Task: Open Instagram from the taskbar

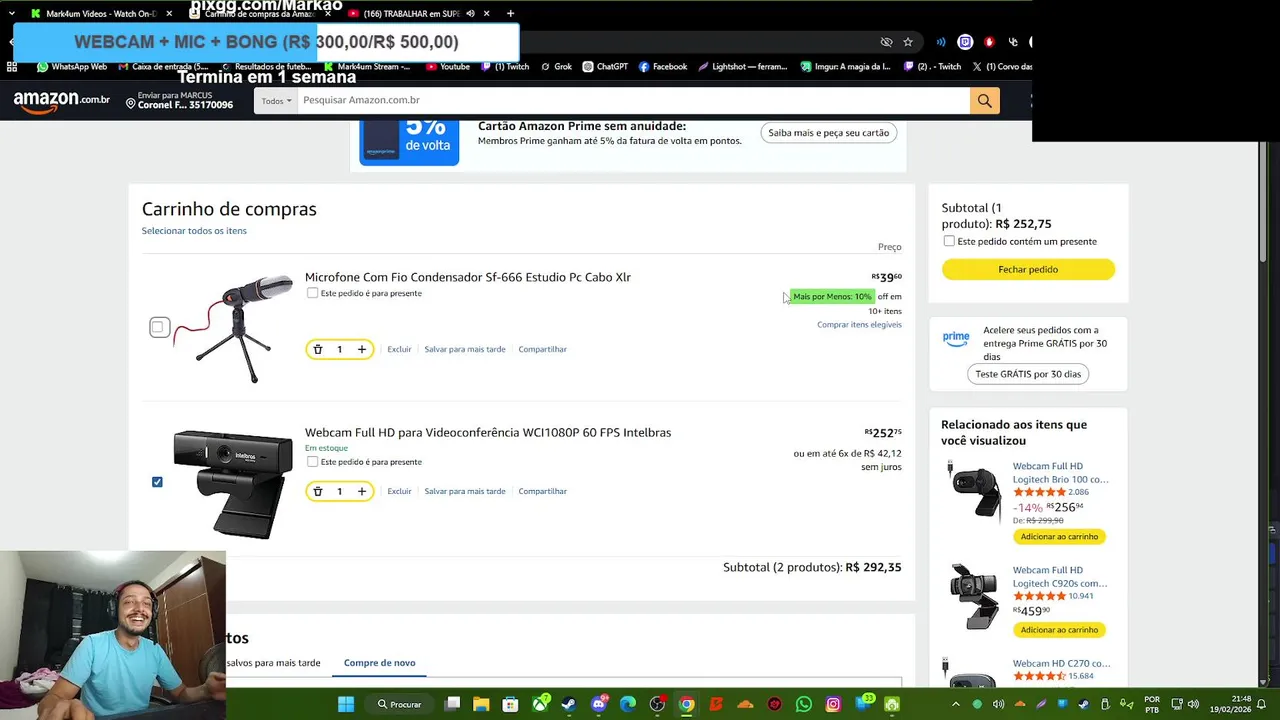Action: (833, 704)
